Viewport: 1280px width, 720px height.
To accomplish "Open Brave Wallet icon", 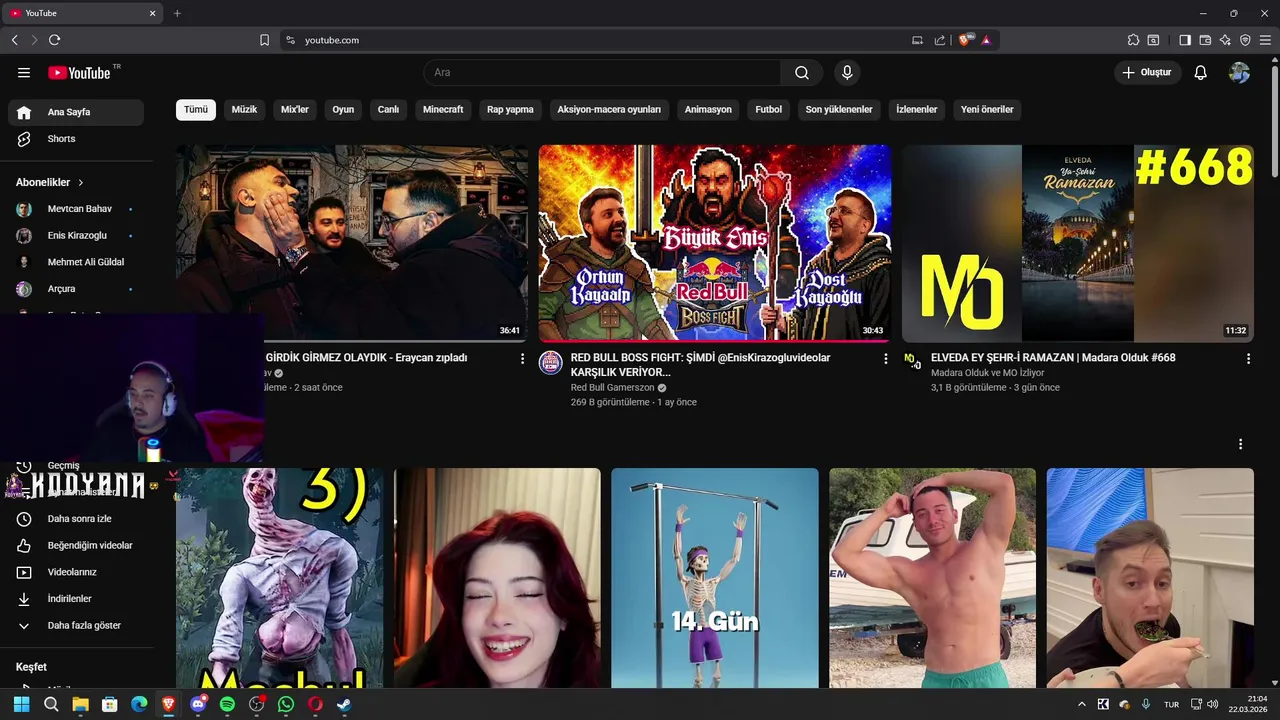I will 1205,40.
